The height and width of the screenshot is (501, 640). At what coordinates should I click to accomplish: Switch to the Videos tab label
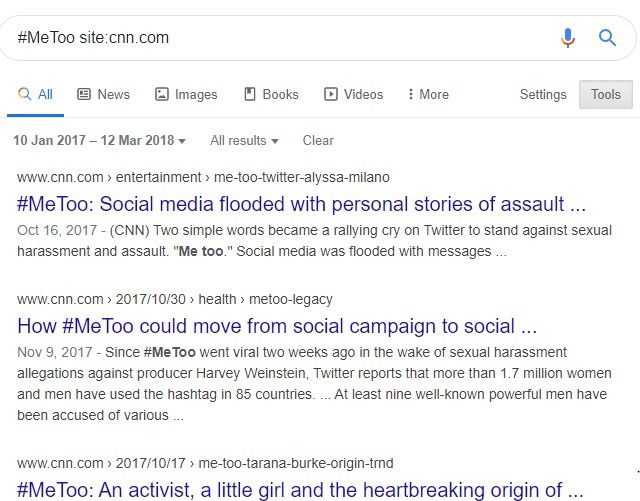[363, 94]
